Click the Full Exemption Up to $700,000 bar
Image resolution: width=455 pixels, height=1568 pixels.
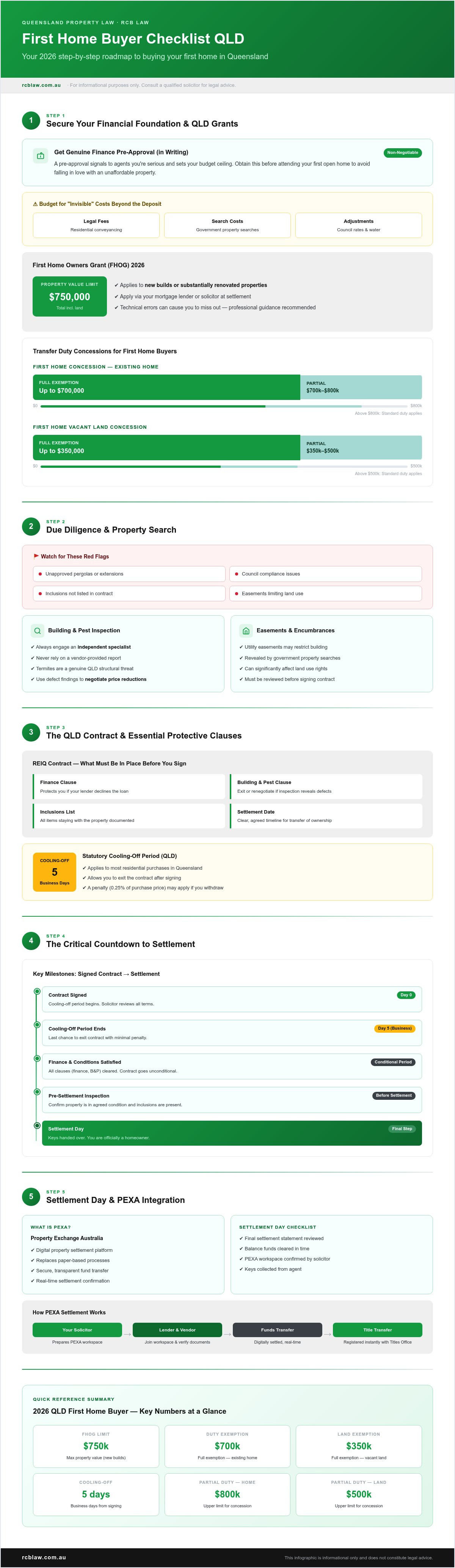click(x=166, y=387)
